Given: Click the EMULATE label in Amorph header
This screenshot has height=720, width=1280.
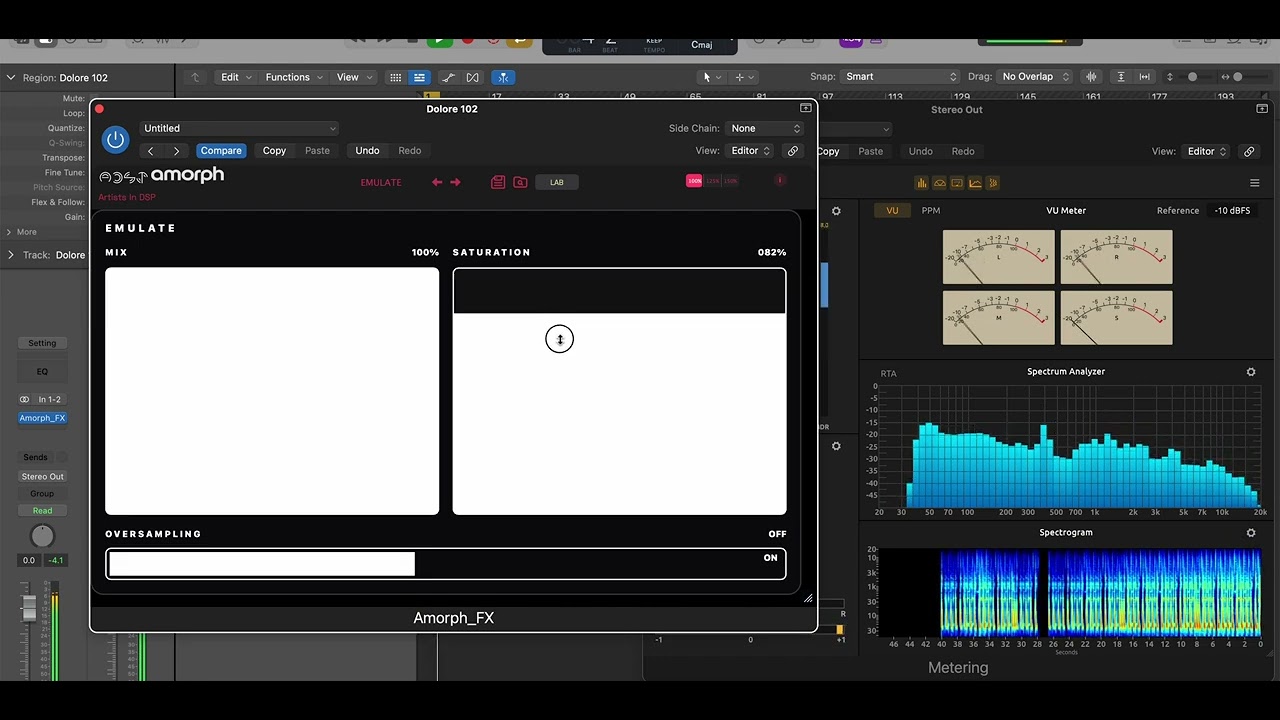Looking at the screenshot, I should tap(381, 182).
